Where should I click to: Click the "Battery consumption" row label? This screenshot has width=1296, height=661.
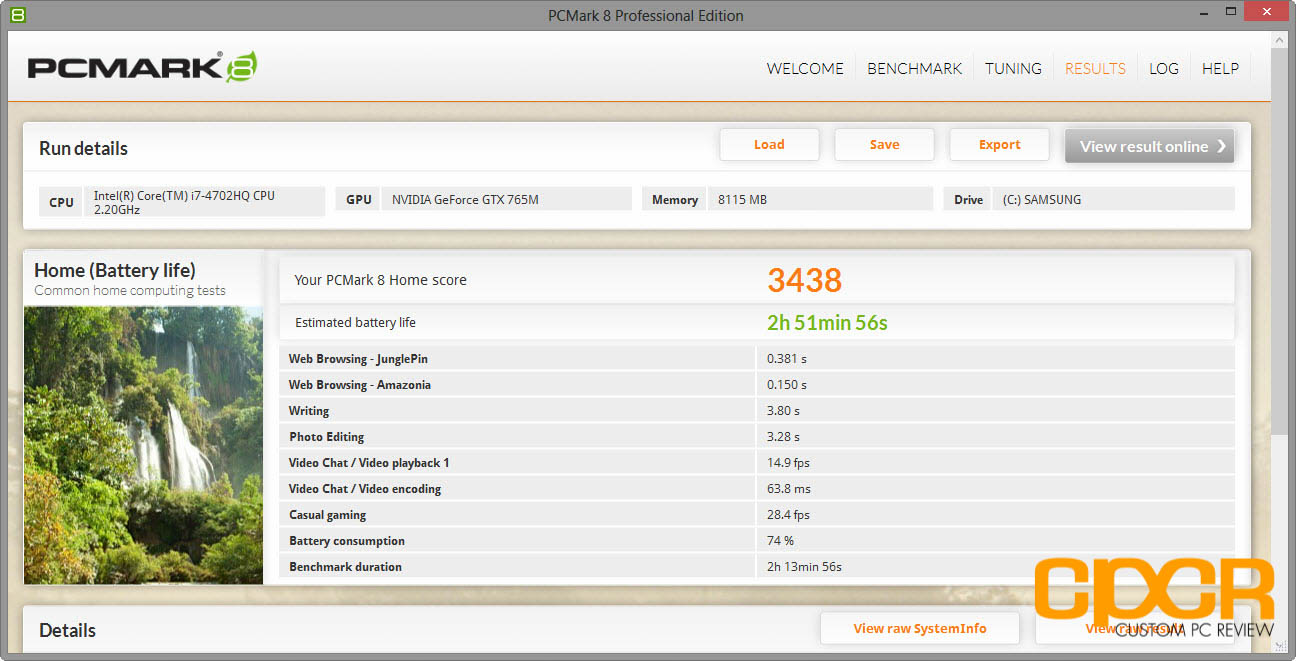click(347, 541)
